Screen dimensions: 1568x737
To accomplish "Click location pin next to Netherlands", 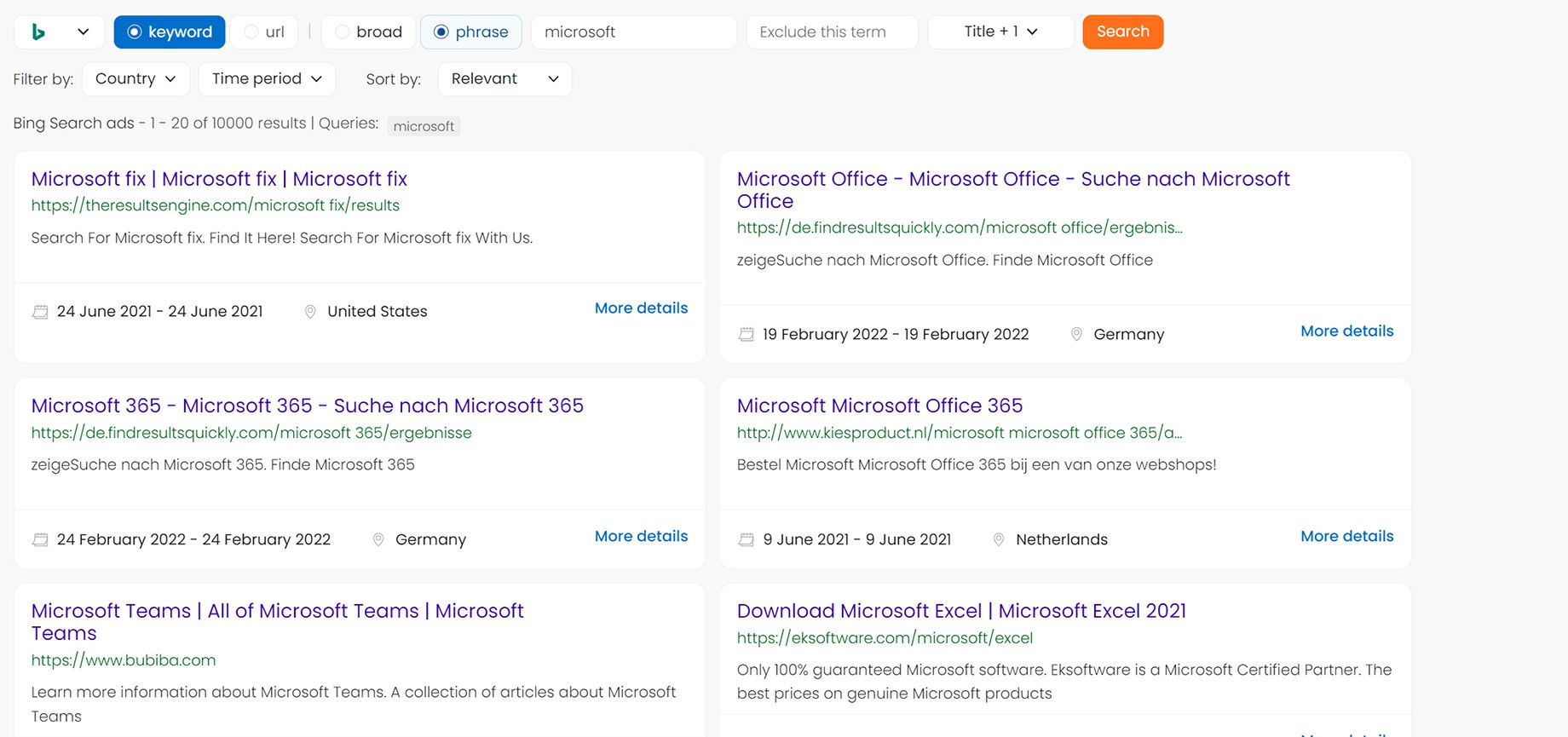I will pos(999,539).
